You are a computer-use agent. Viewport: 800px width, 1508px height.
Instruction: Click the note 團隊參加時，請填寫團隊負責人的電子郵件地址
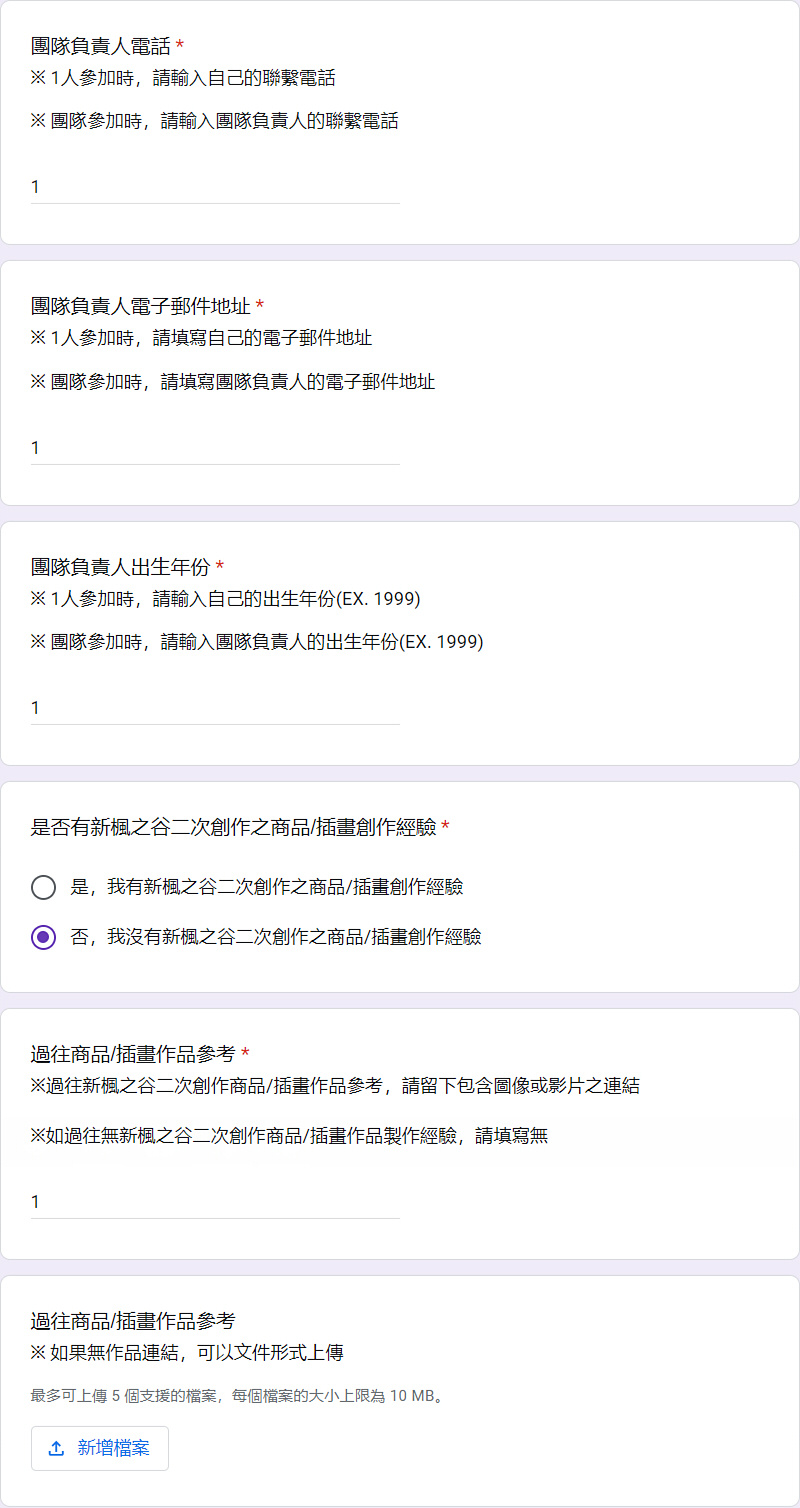tap(233, 382)
